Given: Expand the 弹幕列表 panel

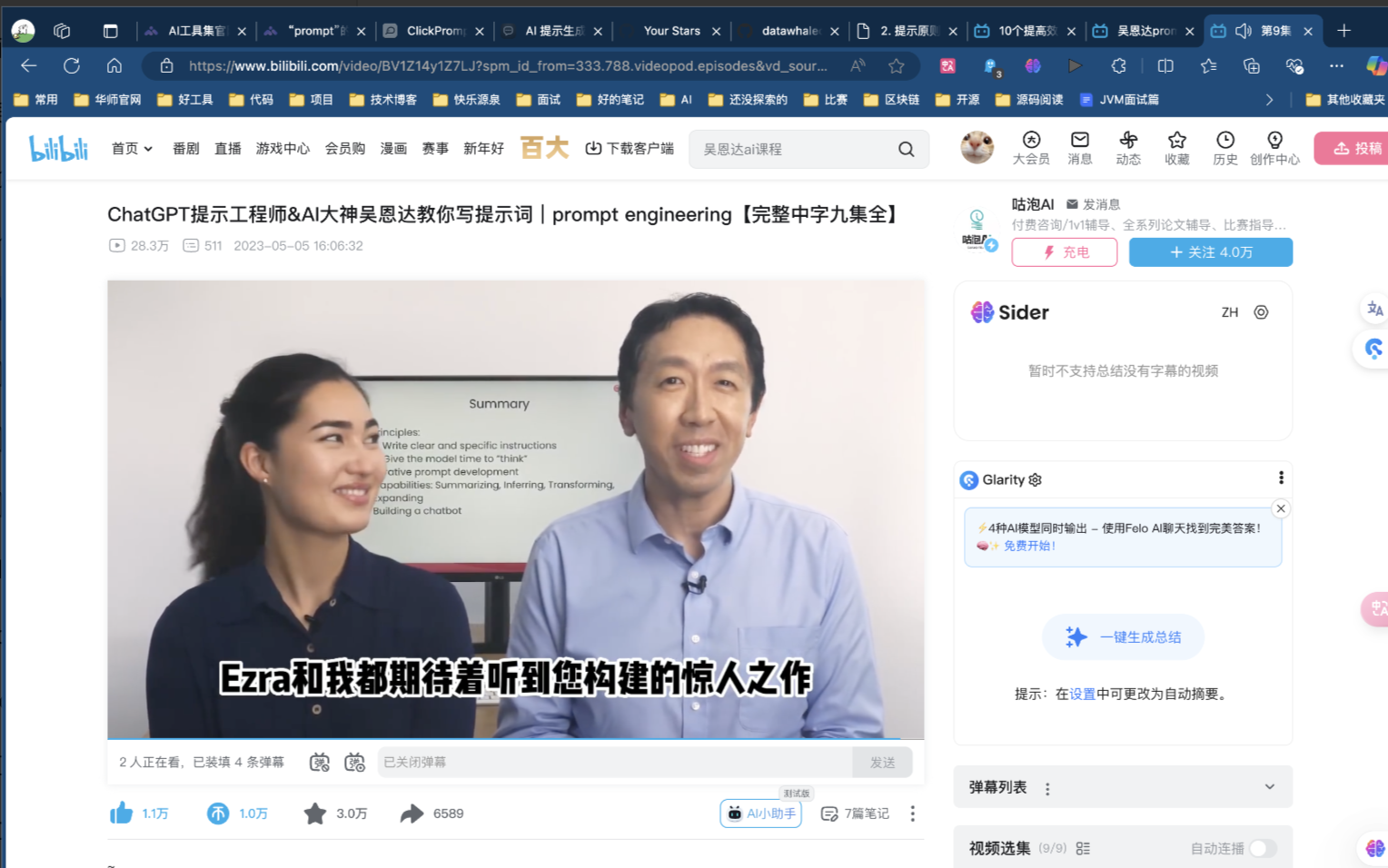Looking at the screenshot, I should point(1269,787).
